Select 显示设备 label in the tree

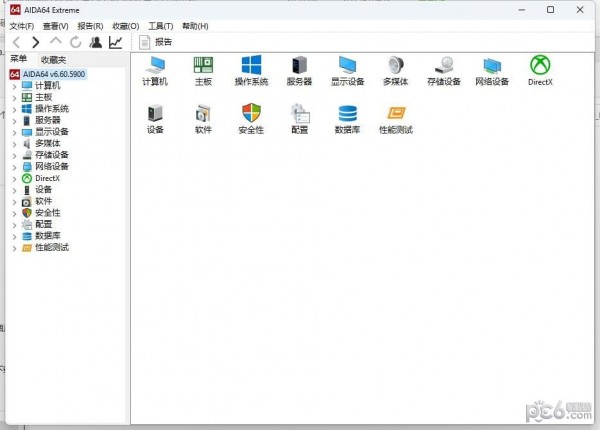point(52,132)
